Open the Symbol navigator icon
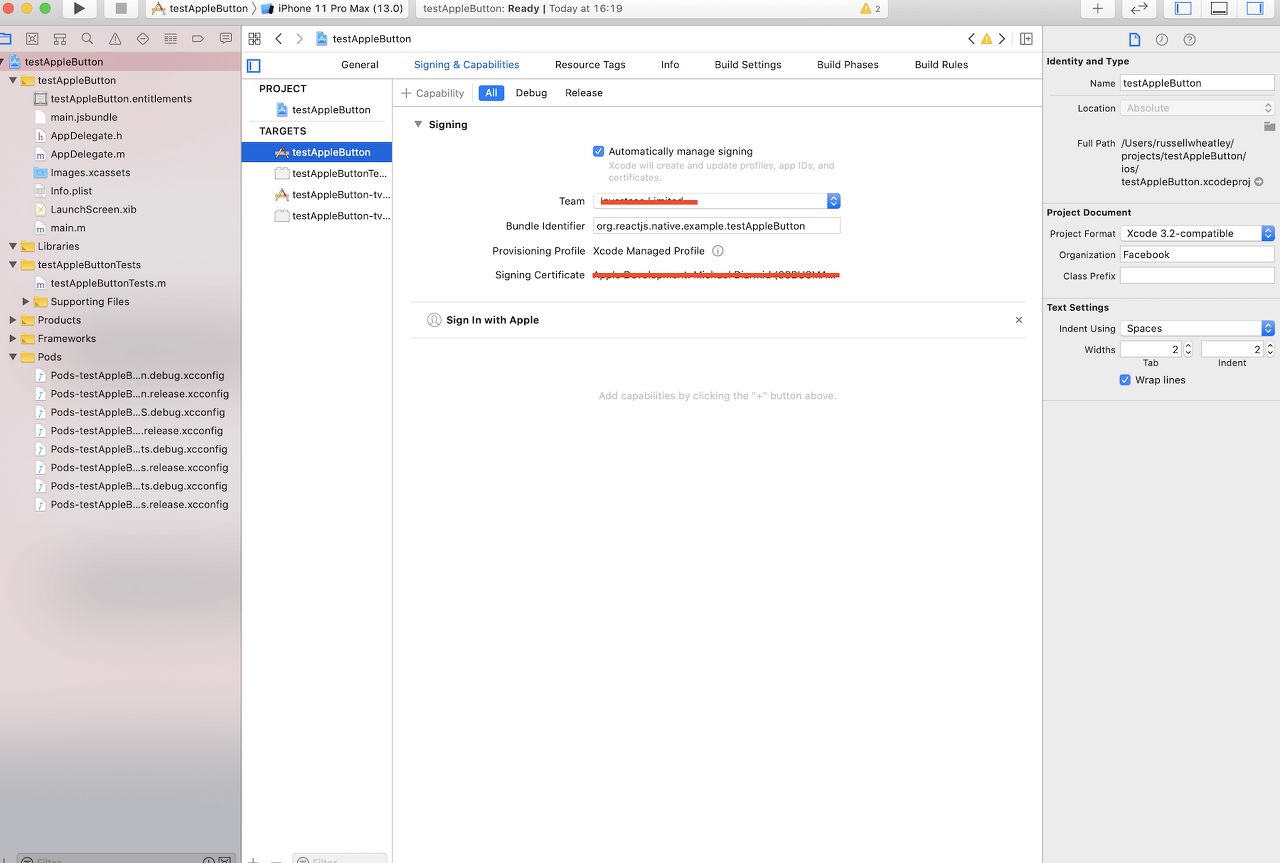The height and width of the screenshot is (863, 1280). (60, 39)
